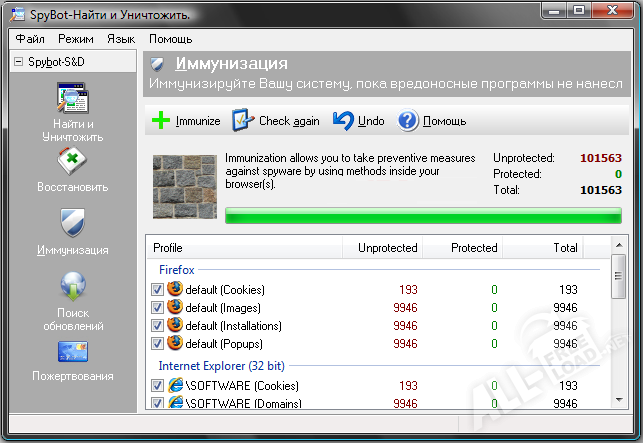Sort by the Unprotected column header
The image size is (643, 443).
(388, 247)
